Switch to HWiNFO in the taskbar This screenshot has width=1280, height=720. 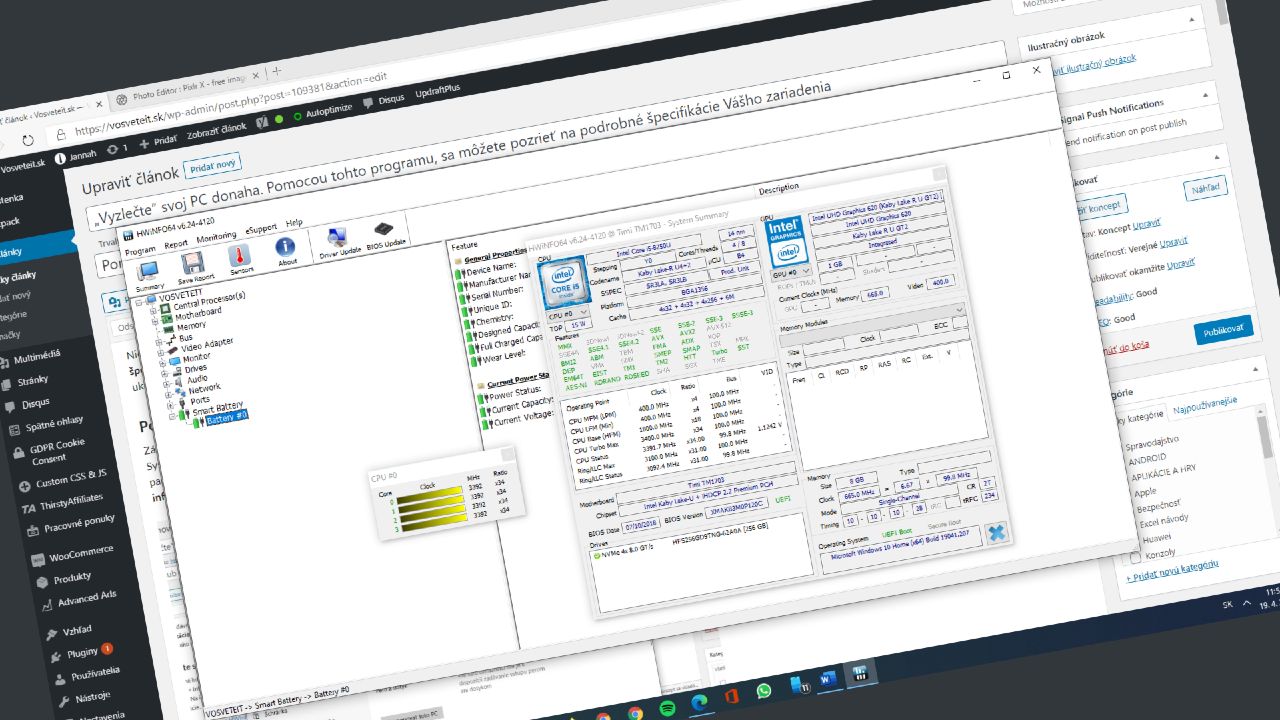pos(859,673)
